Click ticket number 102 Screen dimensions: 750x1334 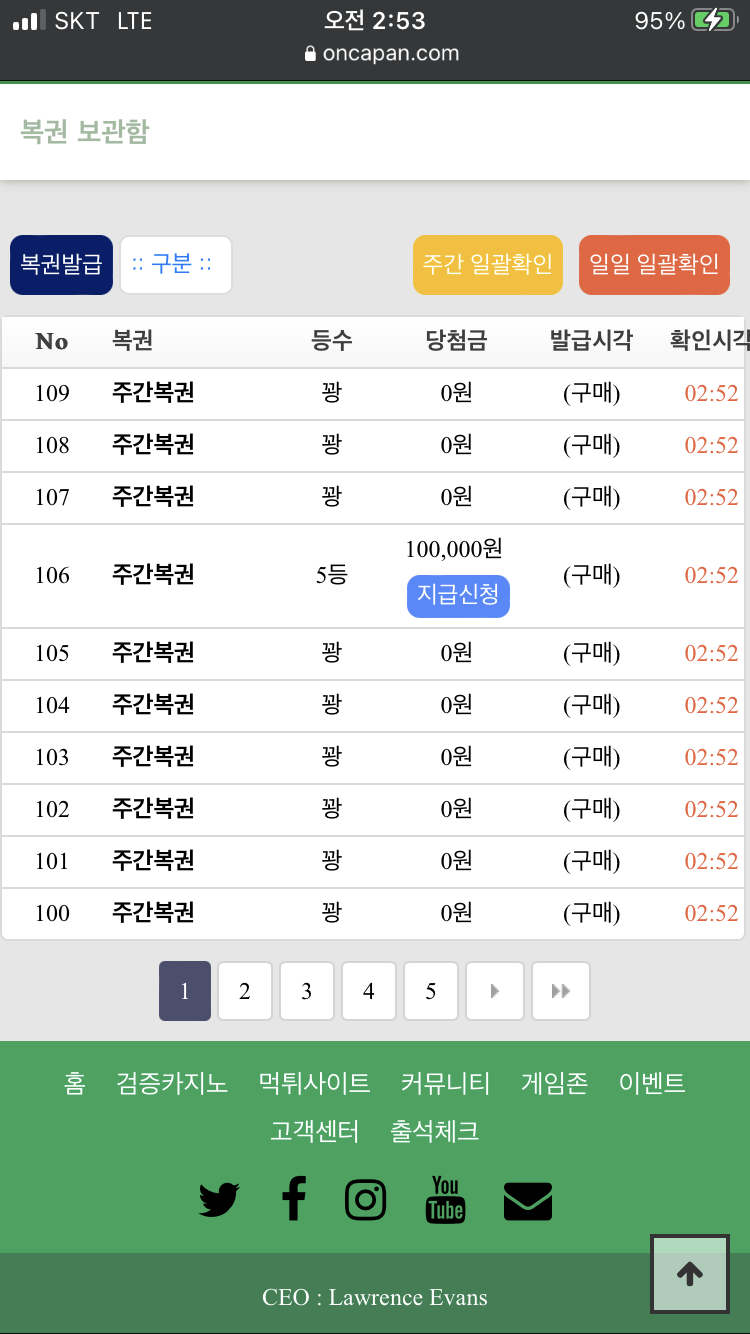52,809
